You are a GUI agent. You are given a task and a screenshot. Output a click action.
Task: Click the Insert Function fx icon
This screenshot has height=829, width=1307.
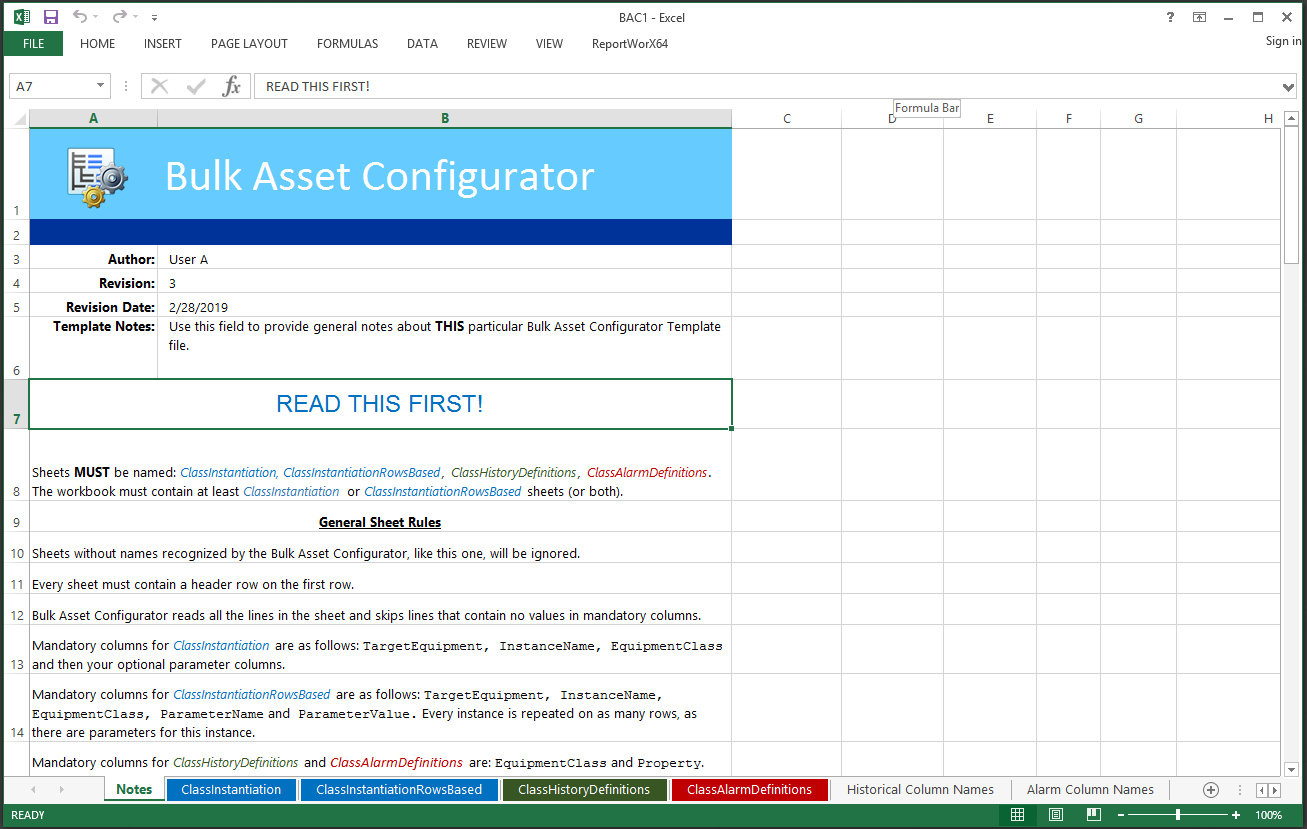click(231, 86)
